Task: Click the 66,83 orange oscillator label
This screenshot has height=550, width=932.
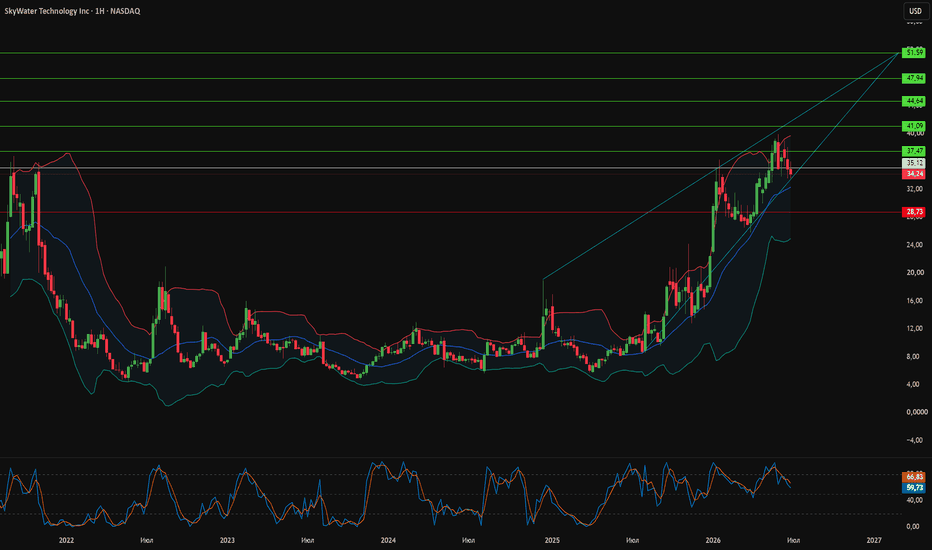Action: 914,477
